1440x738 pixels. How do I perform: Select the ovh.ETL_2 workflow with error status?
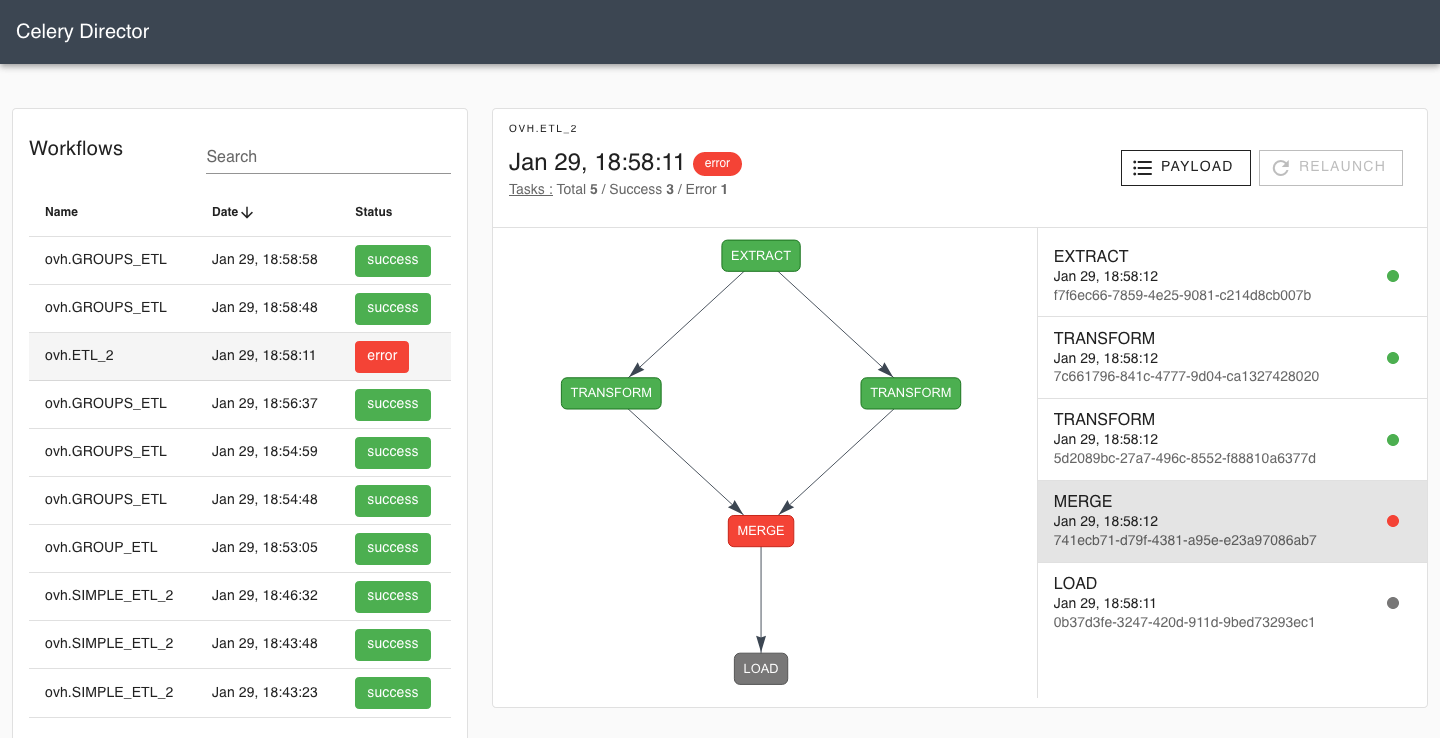240,356
